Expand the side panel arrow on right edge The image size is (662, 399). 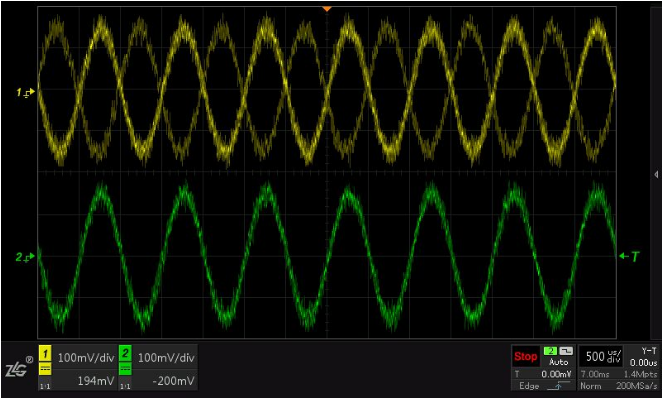(656, 174)
